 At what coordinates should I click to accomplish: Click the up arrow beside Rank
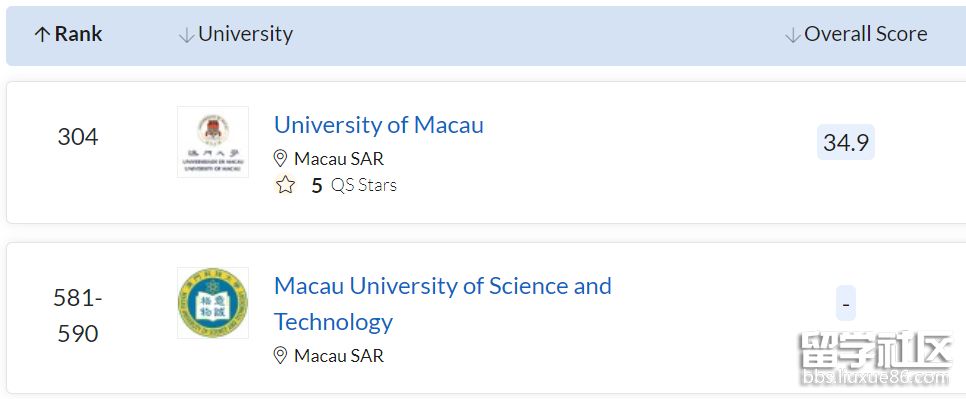(x=42, y=35)
